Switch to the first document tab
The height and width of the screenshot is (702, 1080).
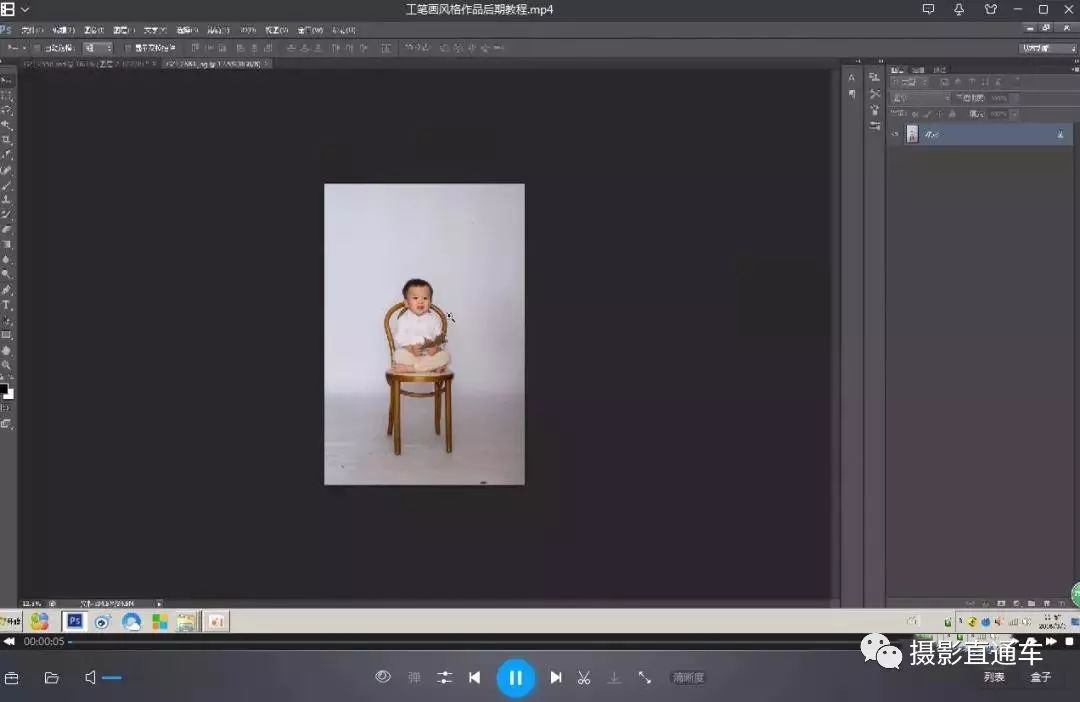coord(90,64)
